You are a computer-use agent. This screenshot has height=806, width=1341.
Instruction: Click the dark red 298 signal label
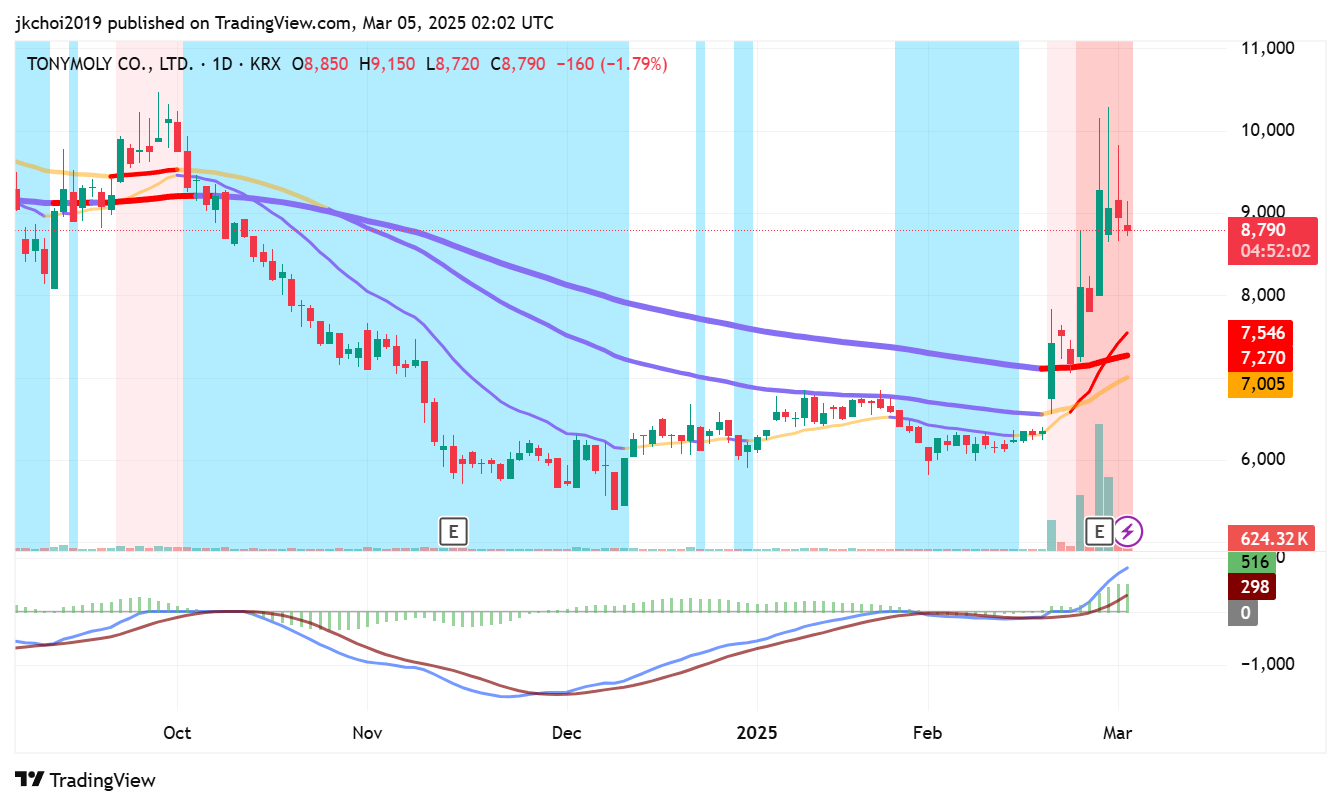point(1254,587)
